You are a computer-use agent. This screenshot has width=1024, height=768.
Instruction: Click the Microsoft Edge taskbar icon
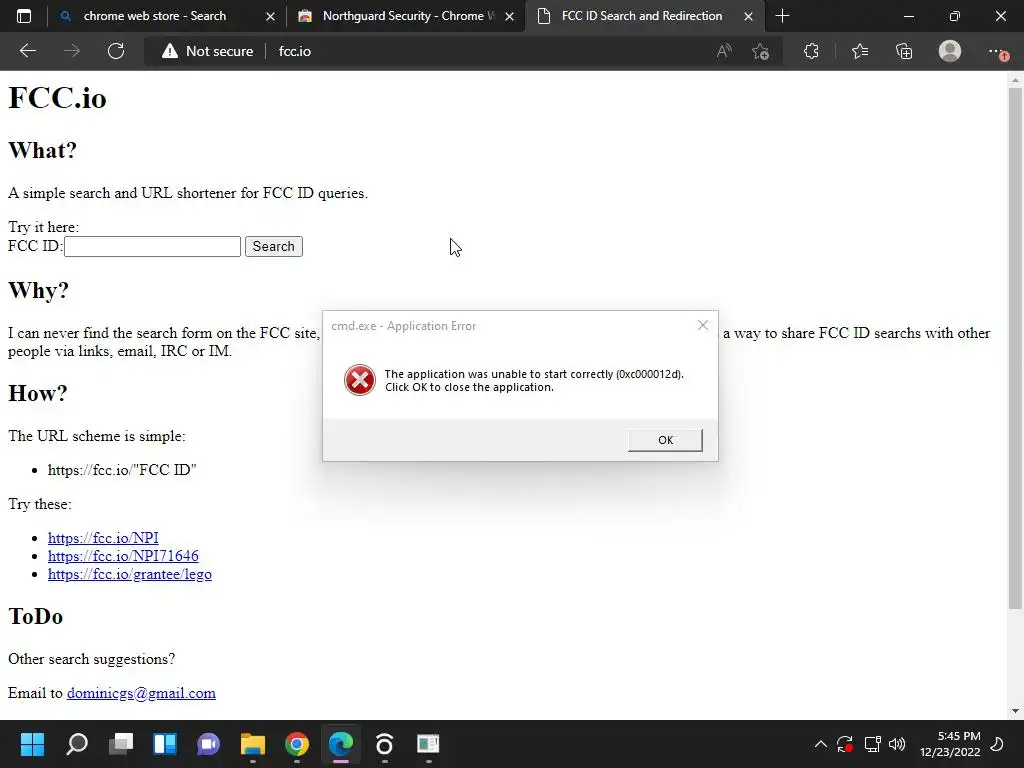click(341, 744)
